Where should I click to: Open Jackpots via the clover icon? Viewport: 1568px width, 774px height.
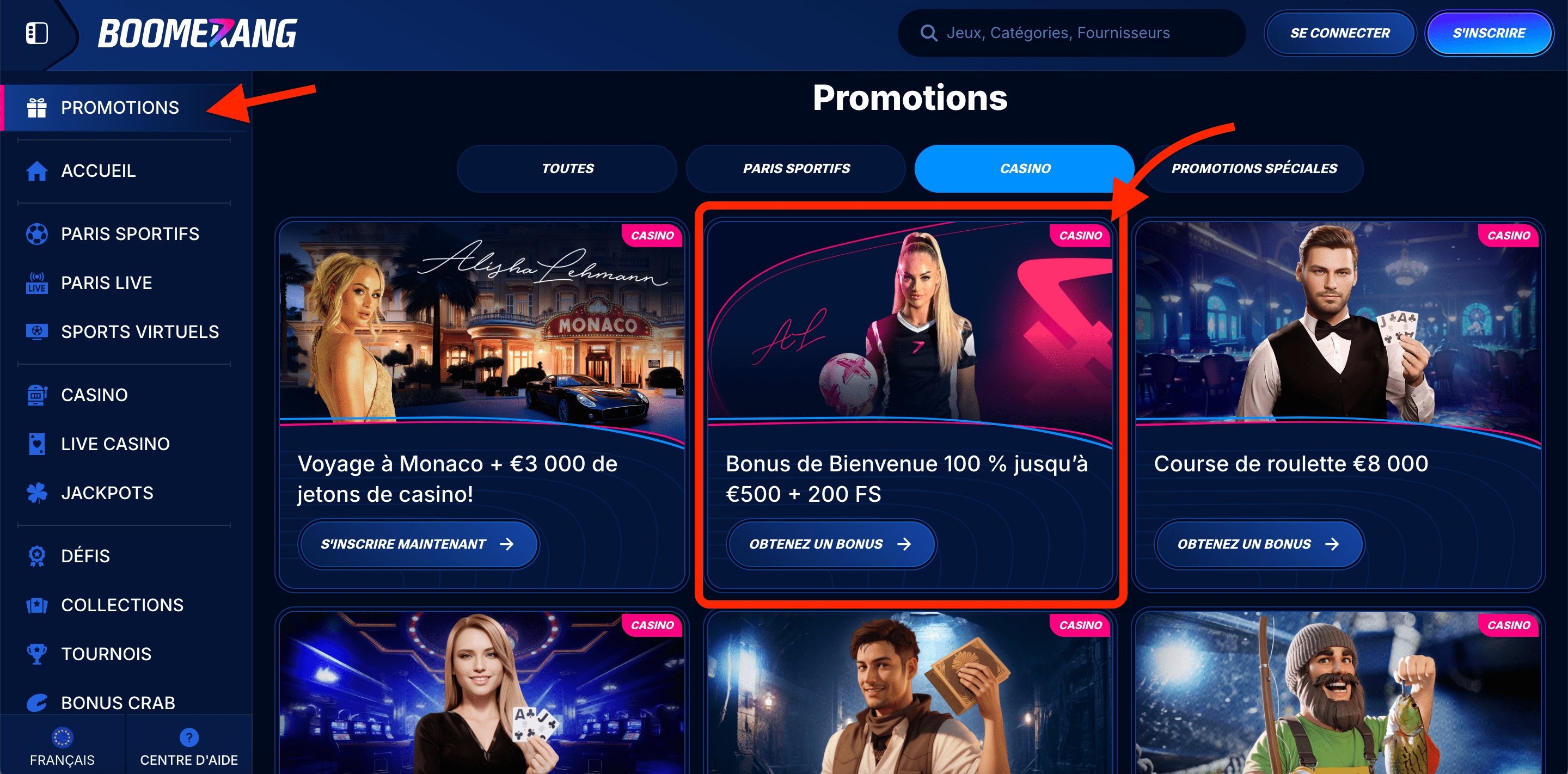[36, 493]
